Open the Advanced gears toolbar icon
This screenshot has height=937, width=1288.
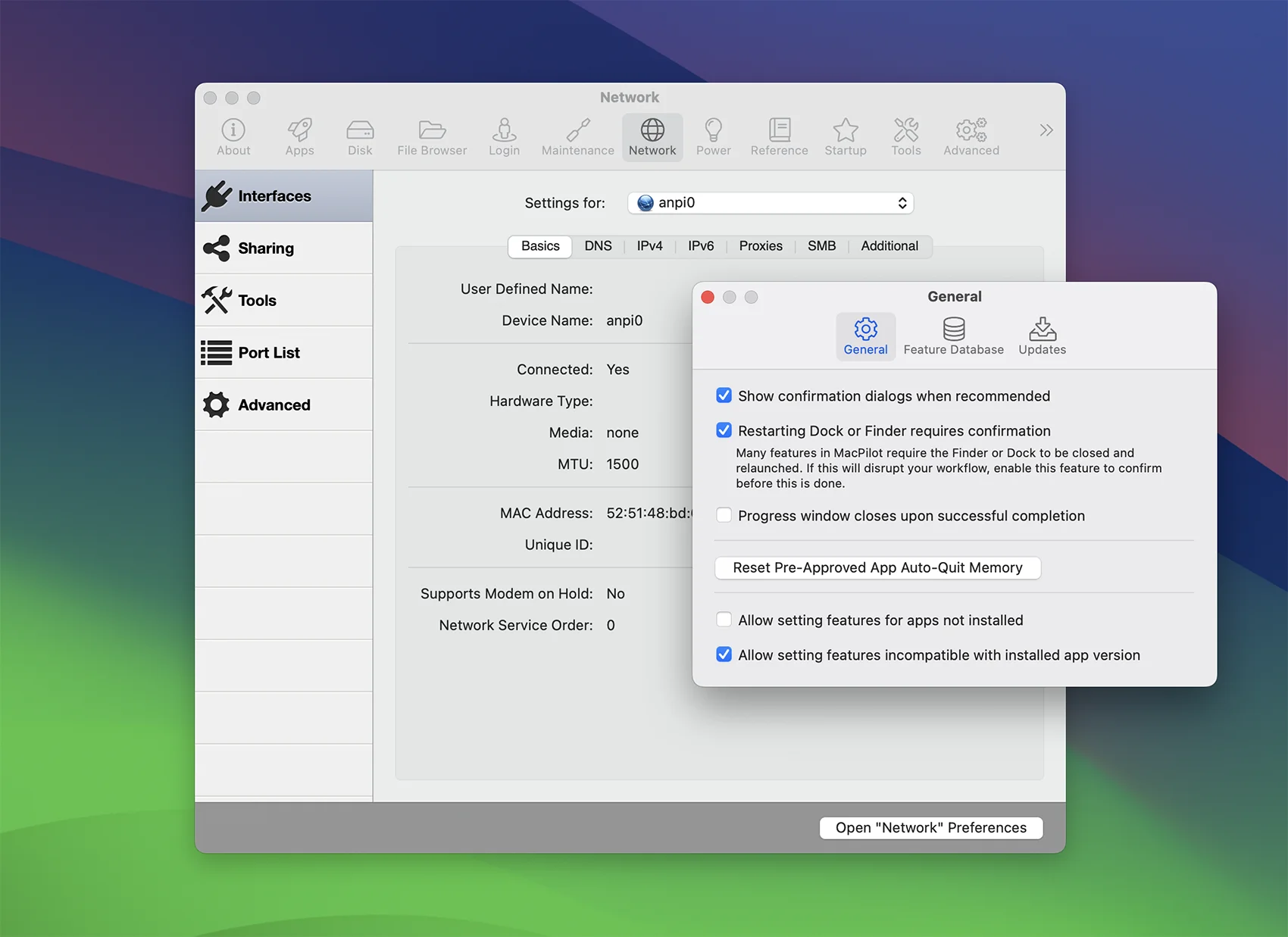[971, 137]
